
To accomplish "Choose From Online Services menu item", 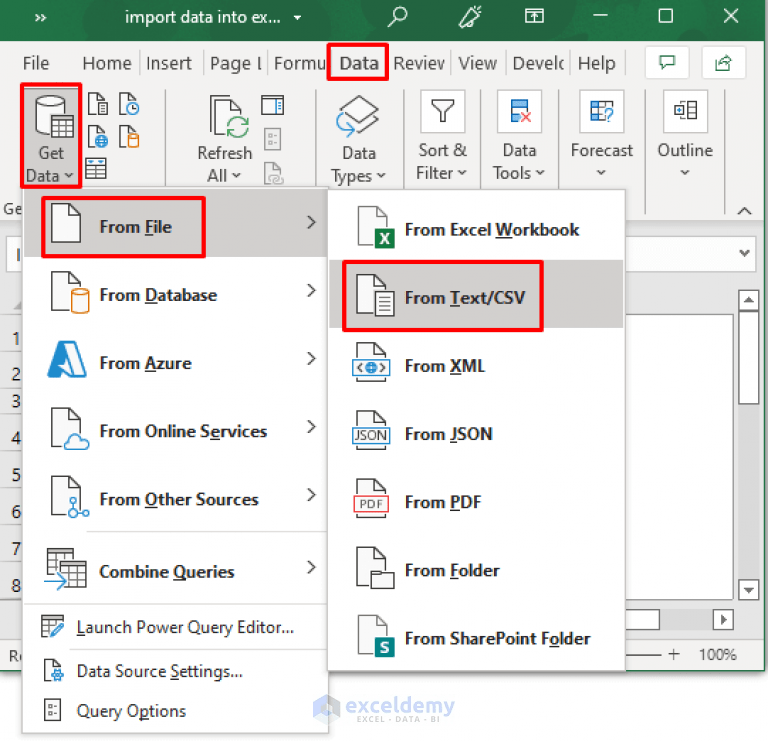I will (x=175, y=430).
